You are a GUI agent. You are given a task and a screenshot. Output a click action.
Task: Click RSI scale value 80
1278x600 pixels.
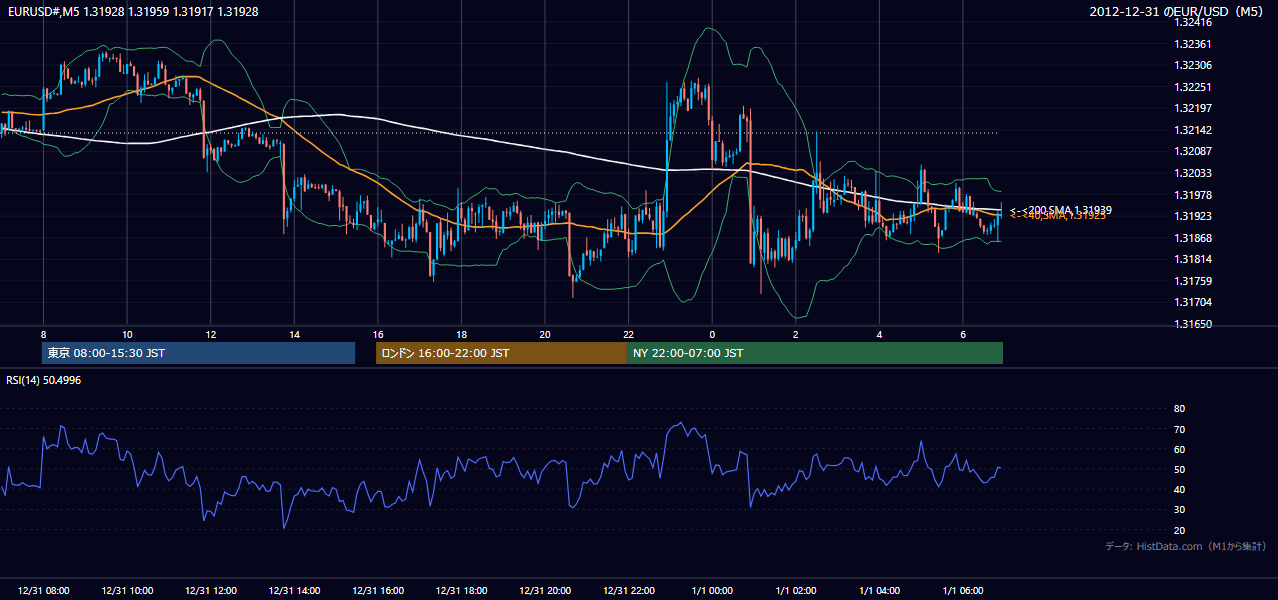(x=1179, y=409)
